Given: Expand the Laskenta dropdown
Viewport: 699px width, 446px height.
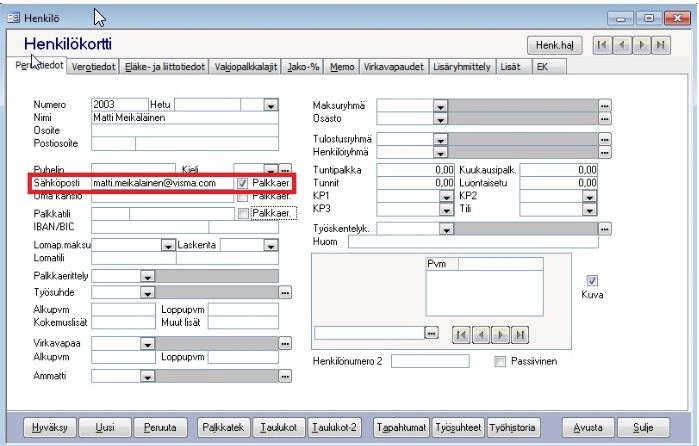Looking at the screenshot, I should click(x=271, y=245).
